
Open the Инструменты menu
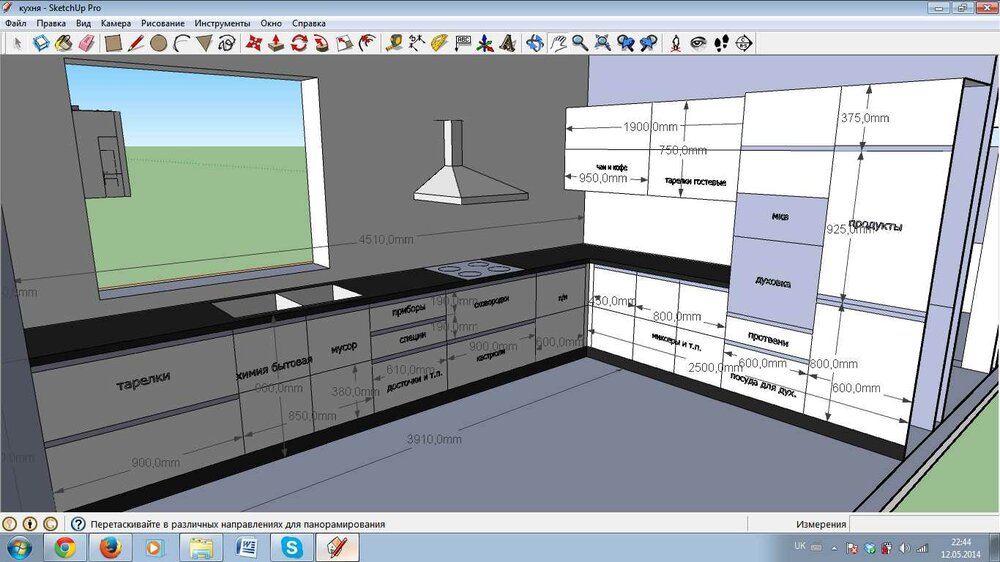pyautogui.click(x=223, y=22)
